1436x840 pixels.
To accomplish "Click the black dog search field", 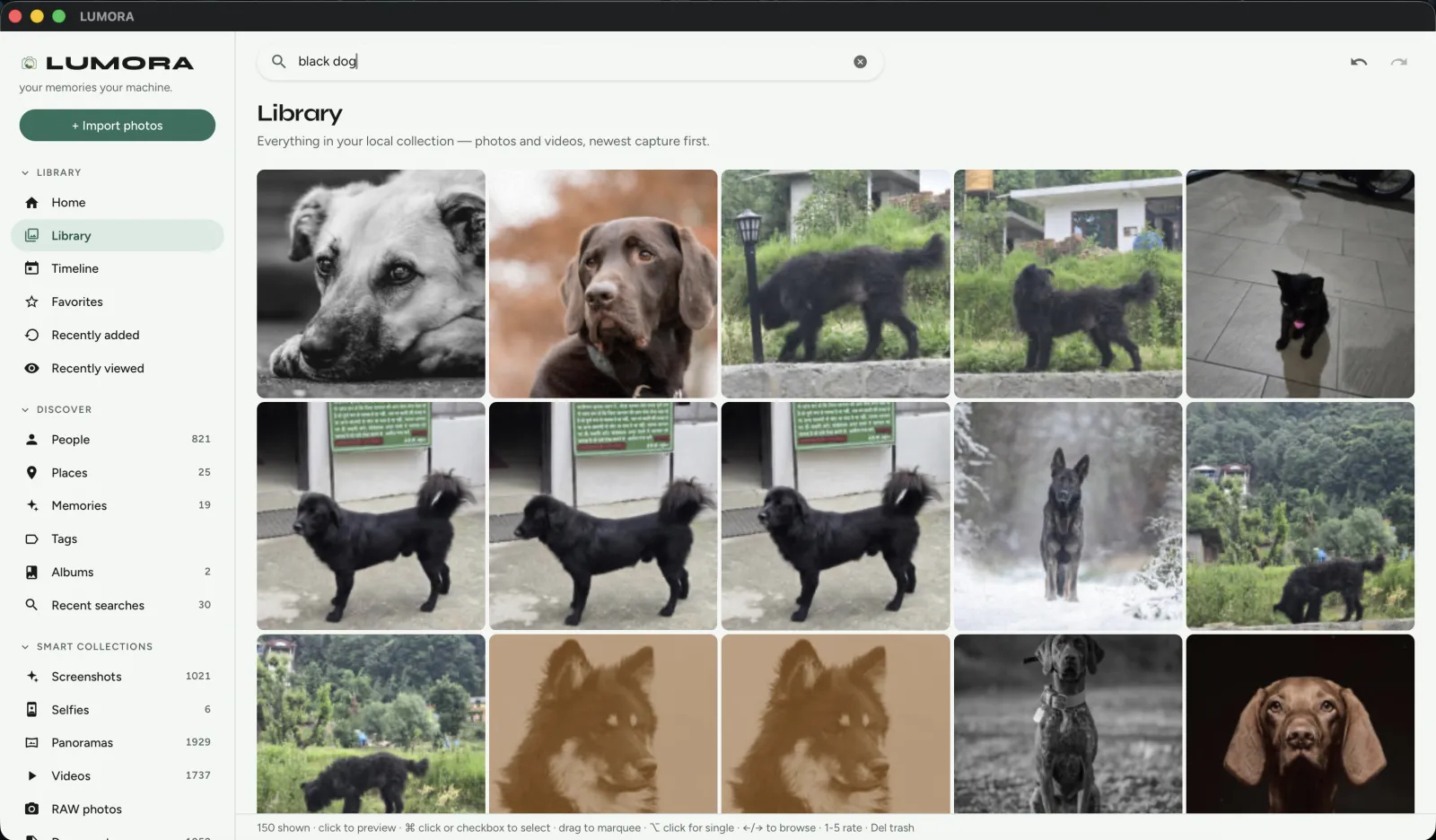I will point(570,62).
